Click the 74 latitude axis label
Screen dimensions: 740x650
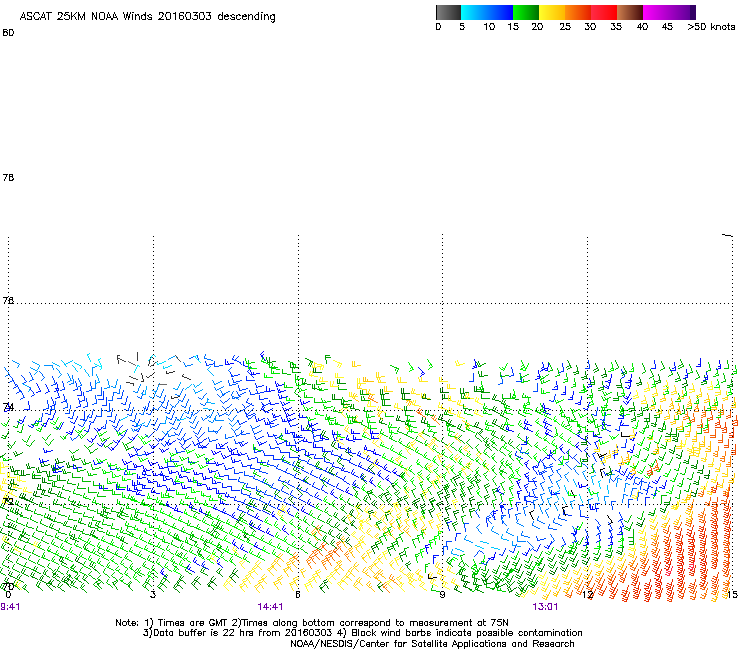tap(8, 407)
